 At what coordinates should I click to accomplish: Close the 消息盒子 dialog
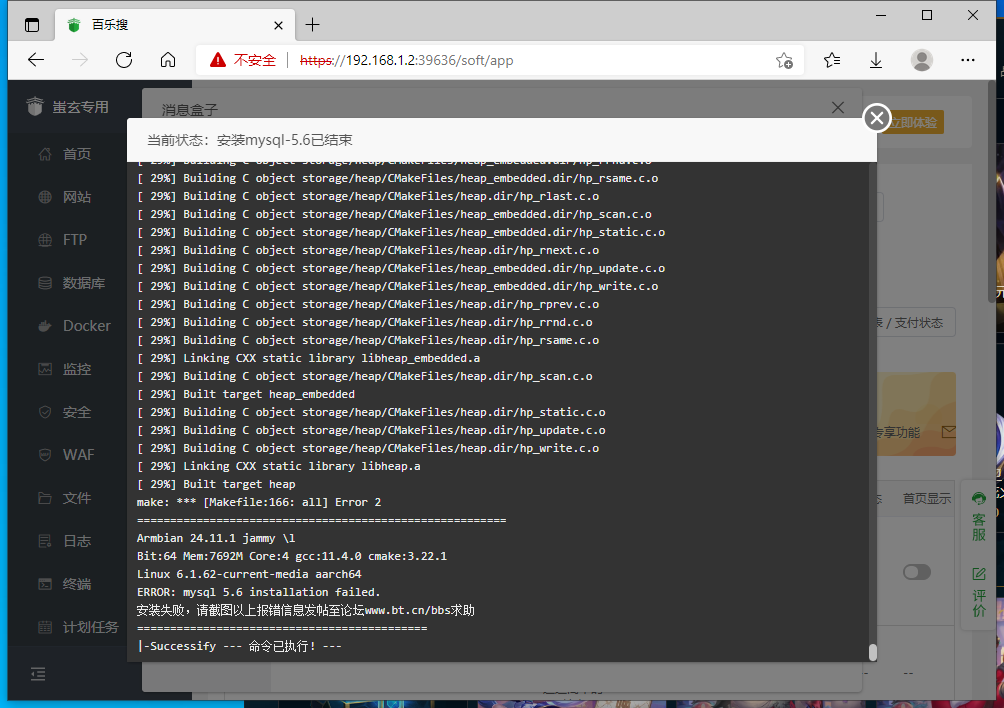[838, 108]
